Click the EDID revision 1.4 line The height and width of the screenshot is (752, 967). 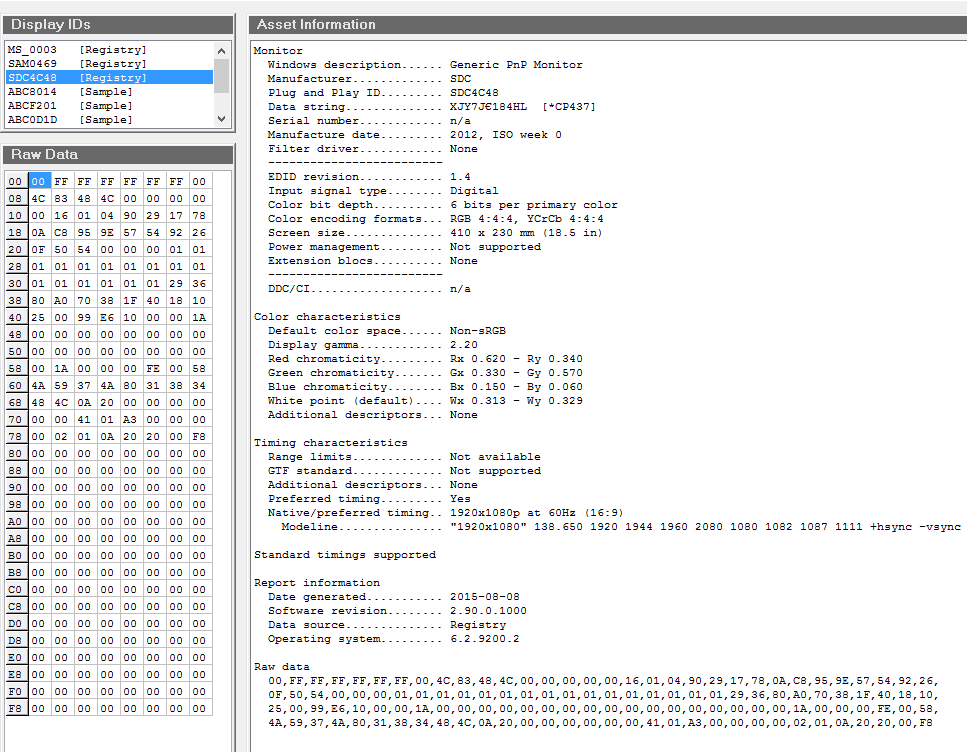(x=369, y=176)
